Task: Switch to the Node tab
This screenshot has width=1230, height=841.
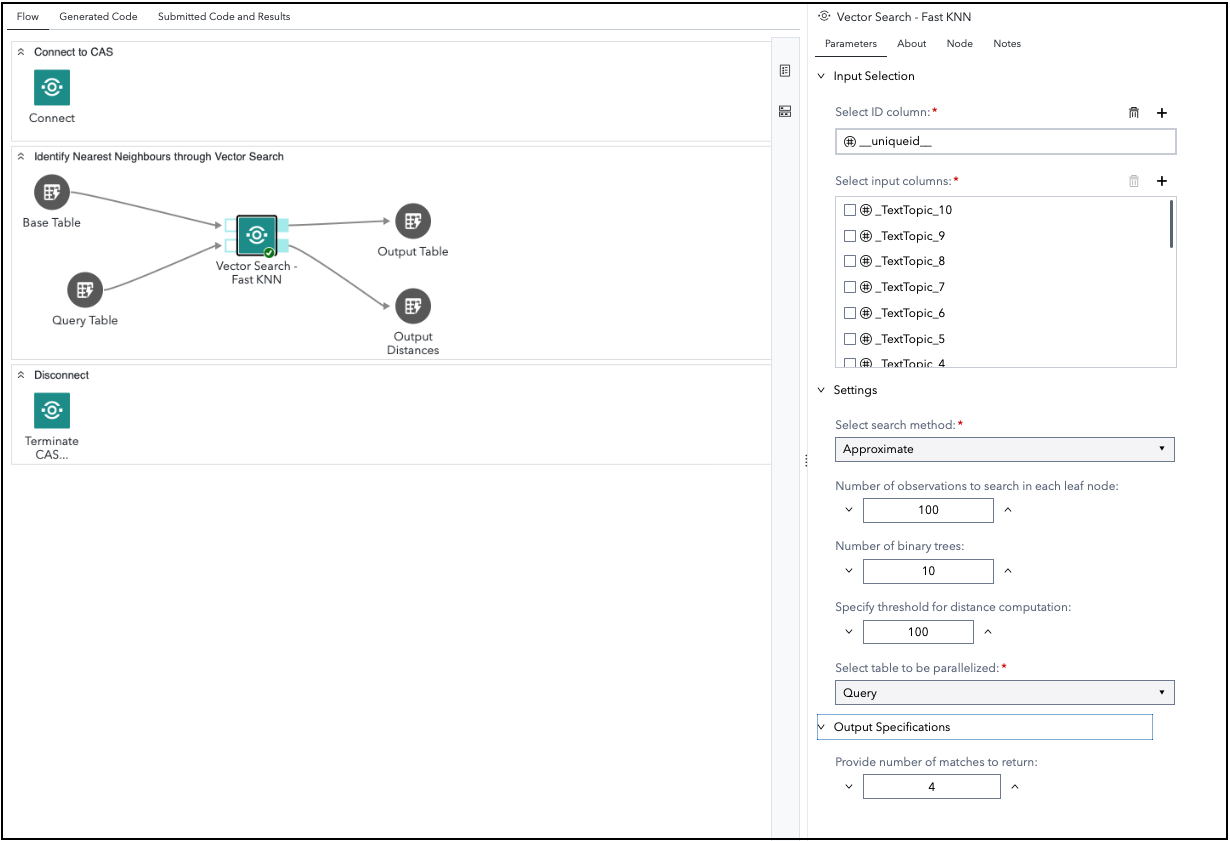Action: (960, 43)
